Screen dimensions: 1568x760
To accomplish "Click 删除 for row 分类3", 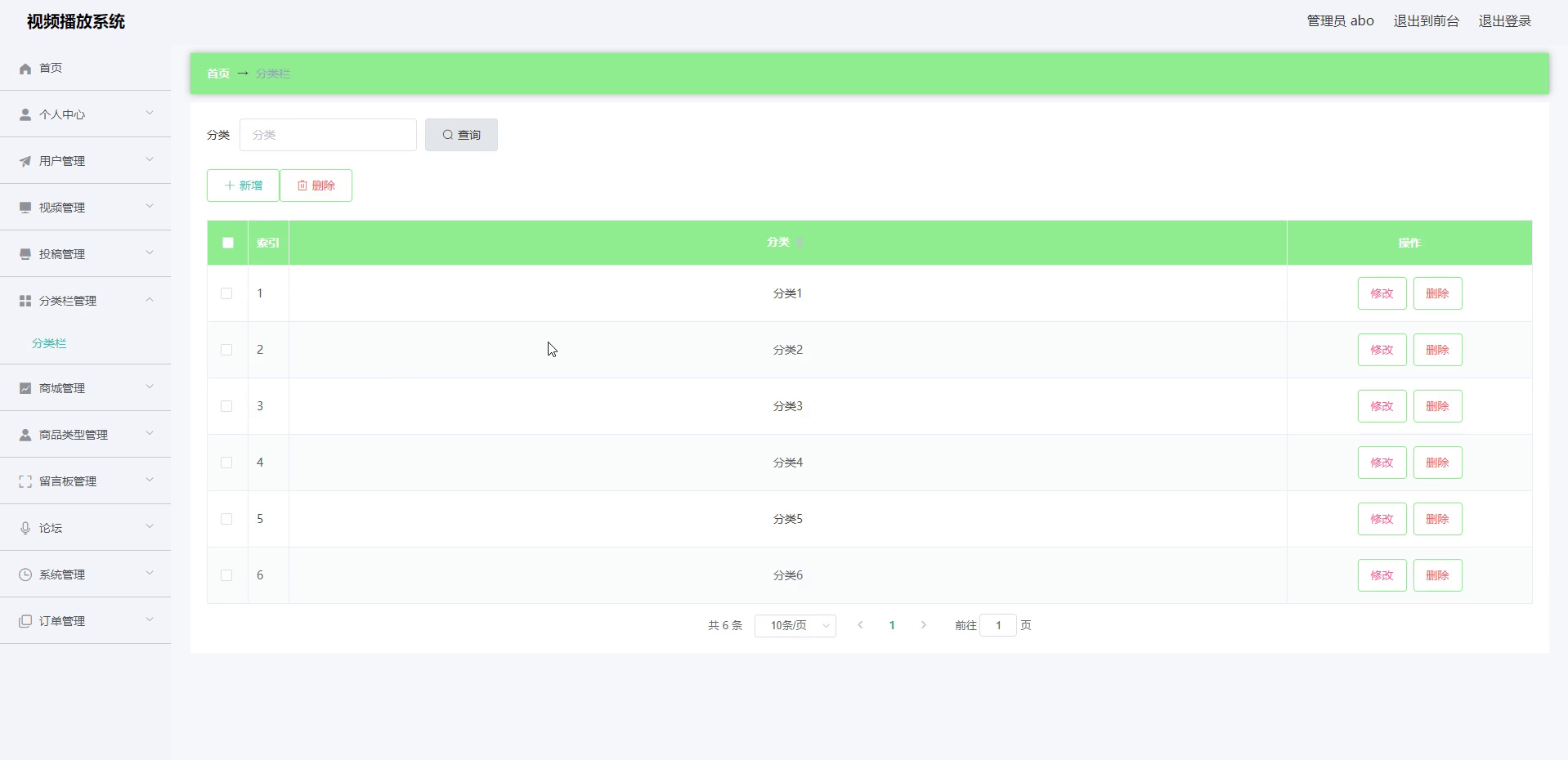I will (x=1437, y=406).
